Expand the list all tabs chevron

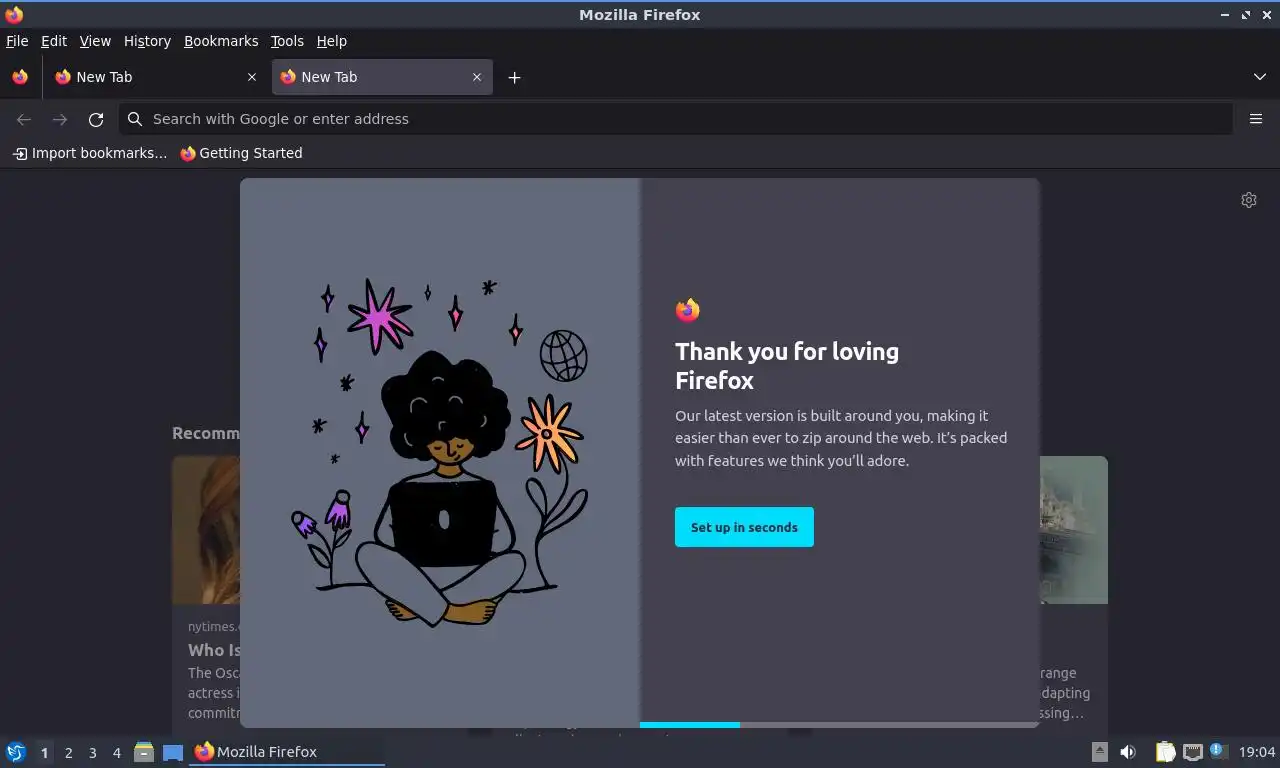[1260, 77]
